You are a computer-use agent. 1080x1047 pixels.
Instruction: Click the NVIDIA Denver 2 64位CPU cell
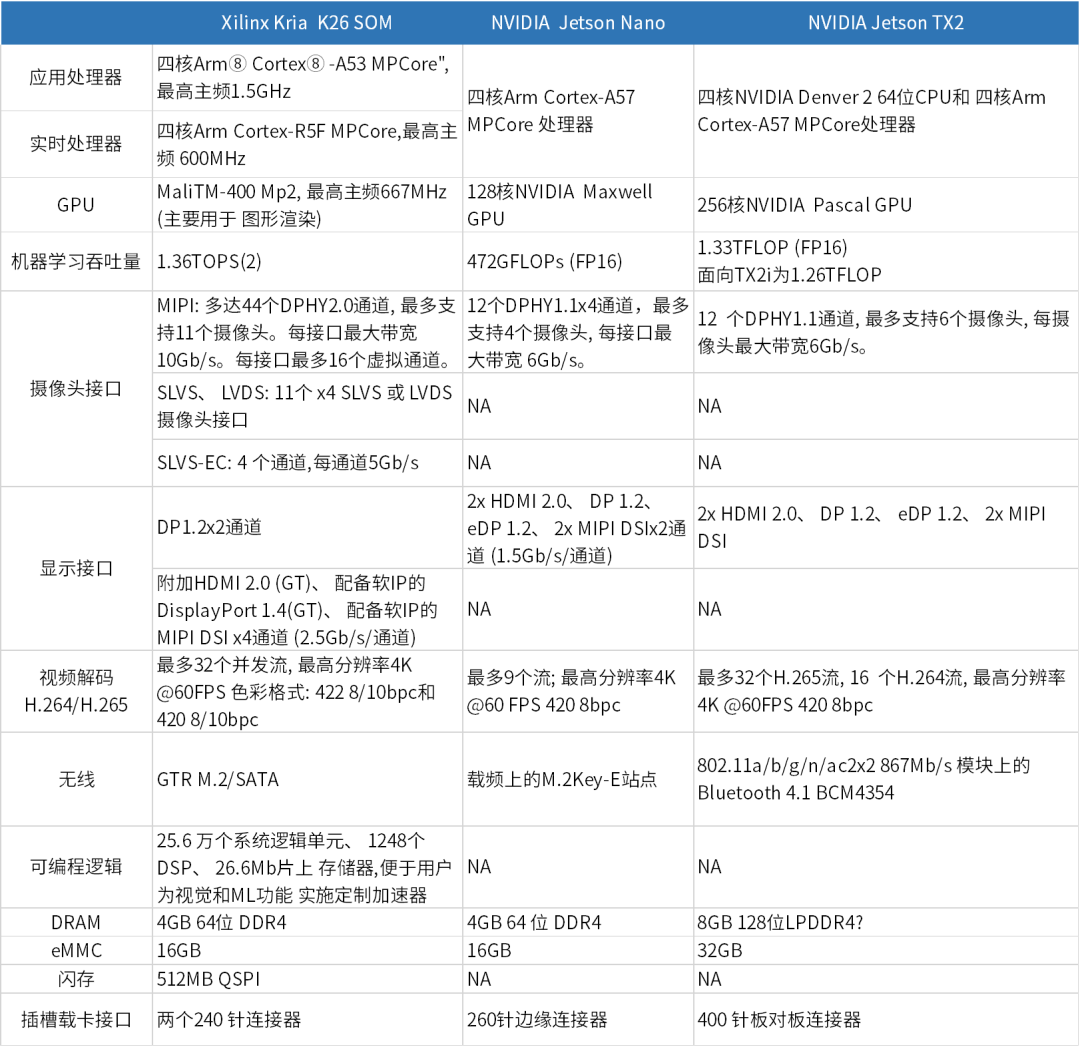886,111
